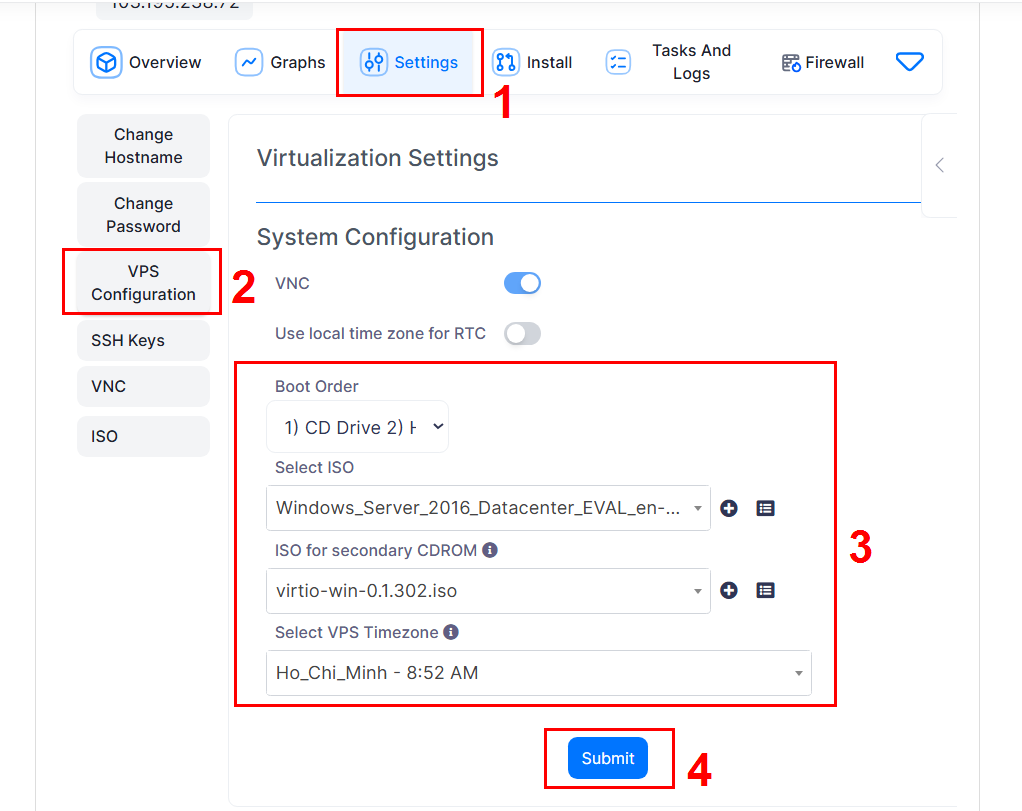Open the VPS Timezone dropdown
The height and width of the screenshot is (811, 1022).
(x=539, y=673)
